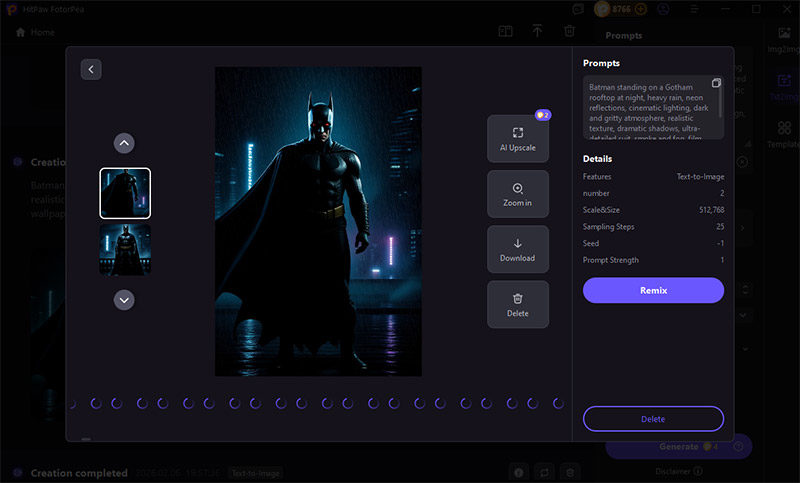Click the purple Remix button
This screenshot has height=483, width=800.
pos(653,290)
